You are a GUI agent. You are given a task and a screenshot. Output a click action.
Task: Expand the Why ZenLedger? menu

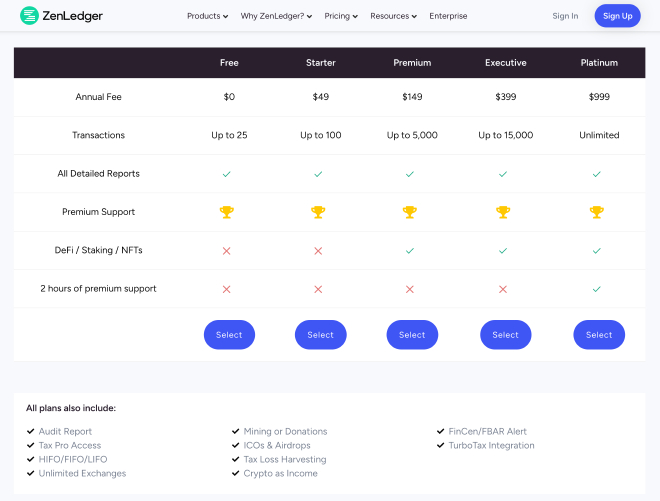pos(276,16)
